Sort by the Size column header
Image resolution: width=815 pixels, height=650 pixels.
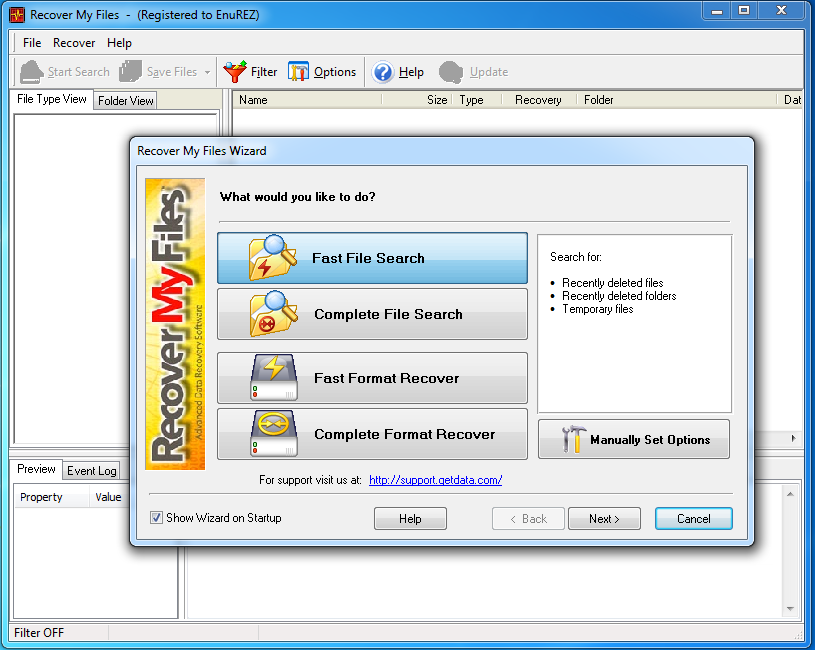pyautogui.click(x=417, y=100)
